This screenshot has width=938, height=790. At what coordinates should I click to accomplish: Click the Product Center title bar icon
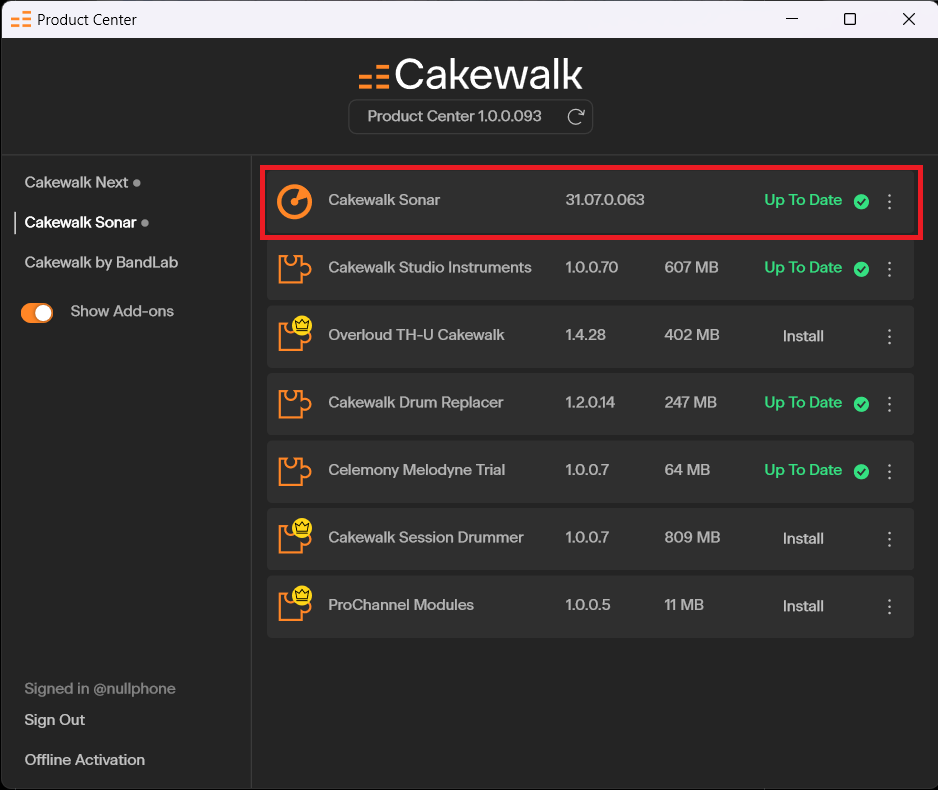pos(21,18)
